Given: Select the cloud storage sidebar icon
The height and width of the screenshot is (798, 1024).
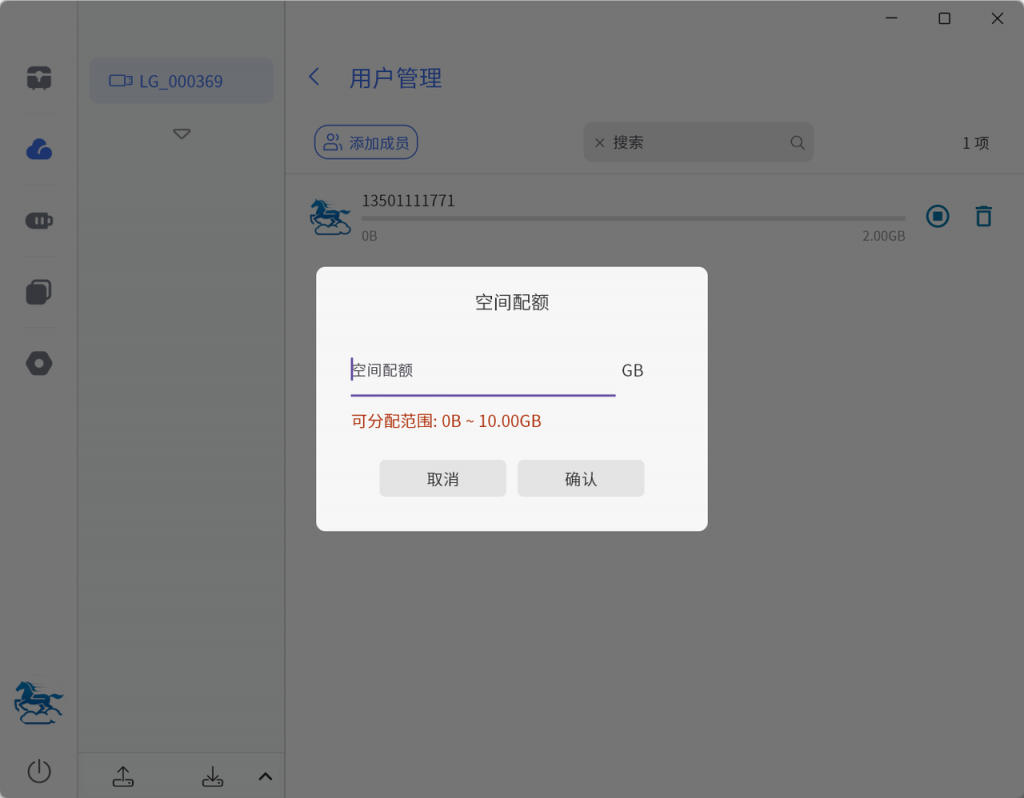Looking at the screenshot, I should point(39,150).
